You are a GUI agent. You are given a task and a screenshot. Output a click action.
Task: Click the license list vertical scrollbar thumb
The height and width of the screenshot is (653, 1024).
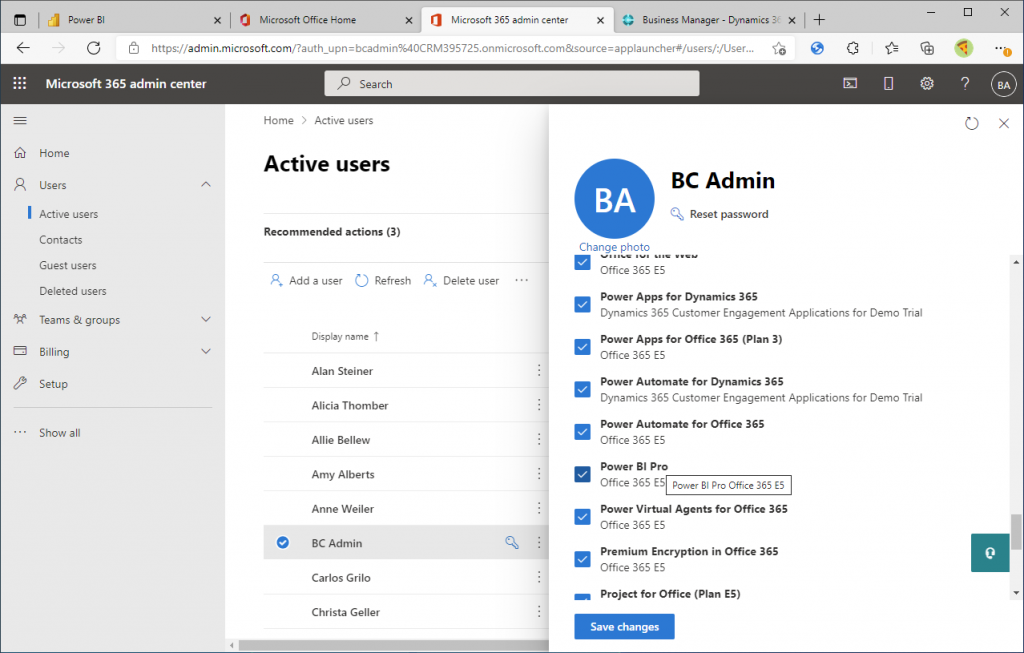pos(1016,532)
